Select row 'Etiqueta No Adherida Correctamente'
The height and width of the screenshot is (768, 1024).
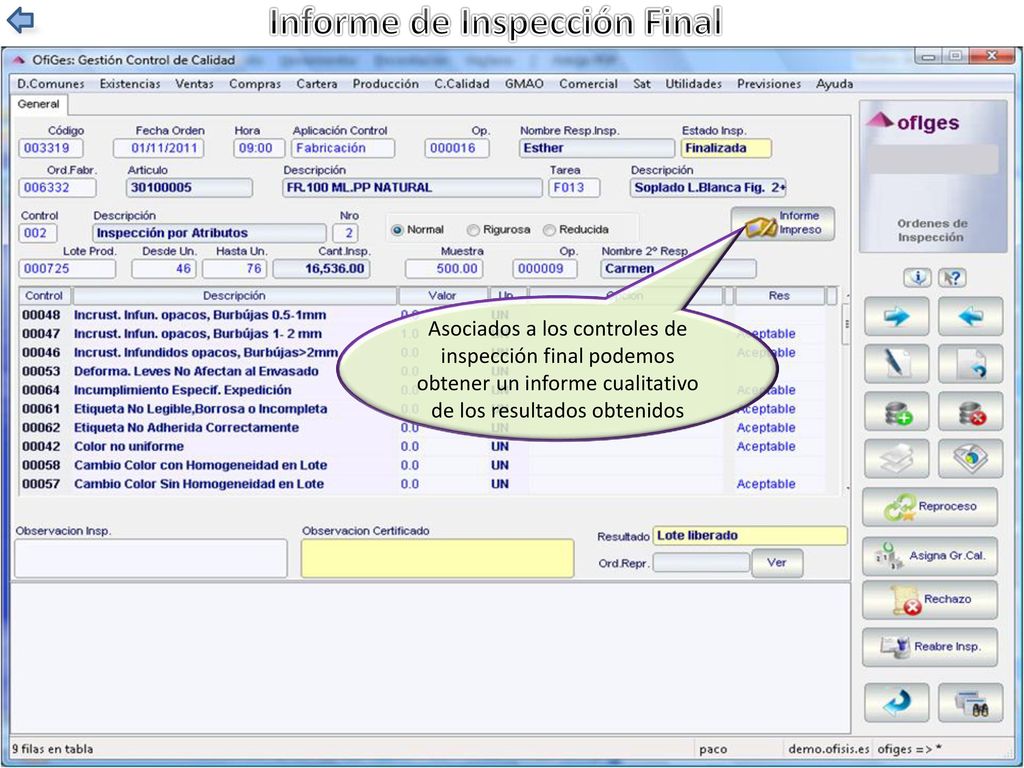click(431, 428)
